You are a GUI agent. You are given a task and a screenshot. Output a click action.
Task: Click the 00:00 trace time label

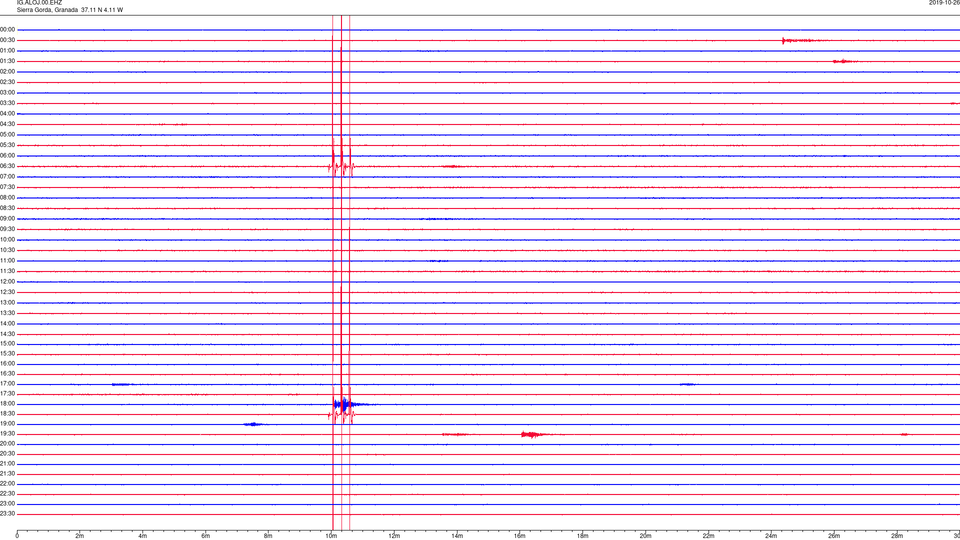(7, 29)
